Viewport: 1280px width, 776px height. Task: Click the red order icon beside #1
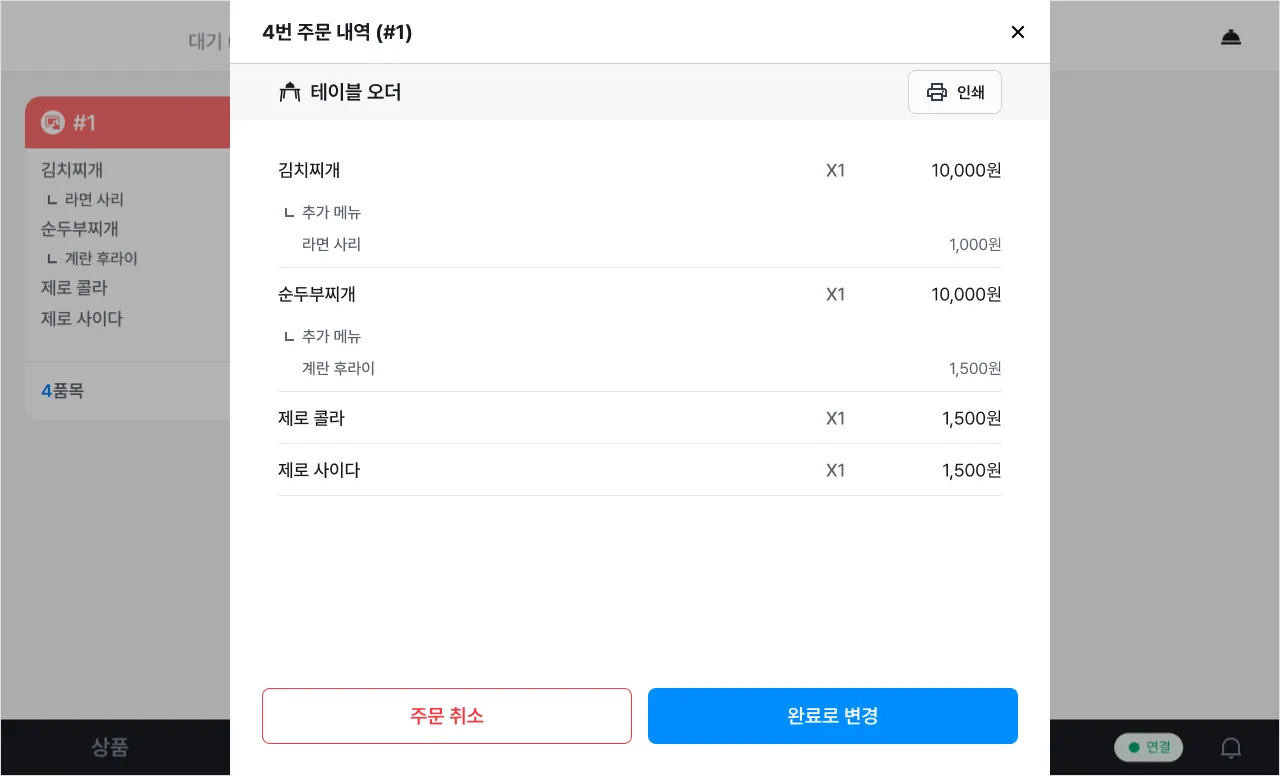pyautogui.click(x=52, y=122)
